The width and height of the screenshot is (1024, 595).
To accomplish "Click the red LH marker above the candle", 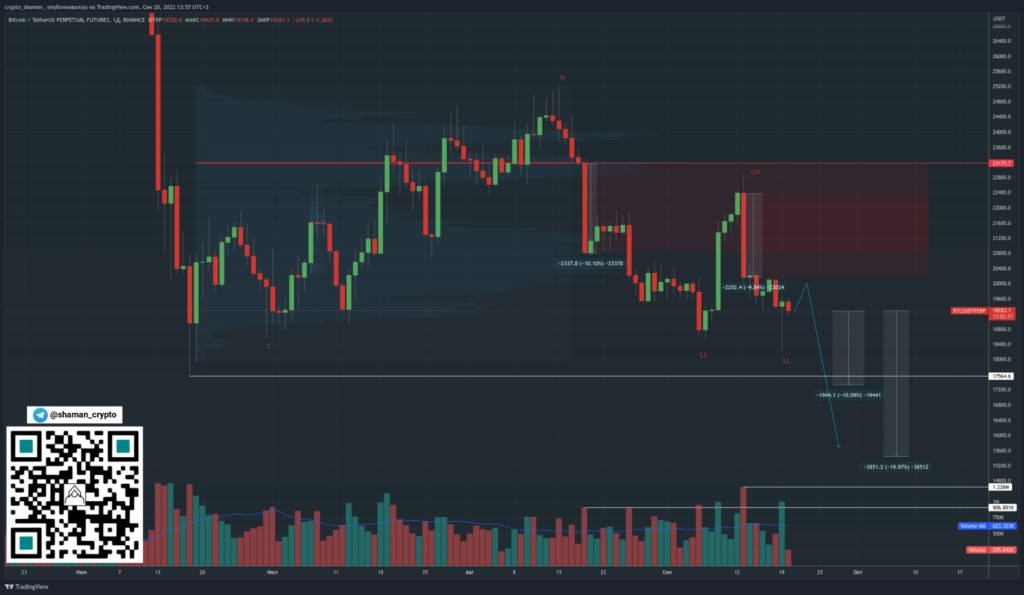I will (x=755, y=173).
